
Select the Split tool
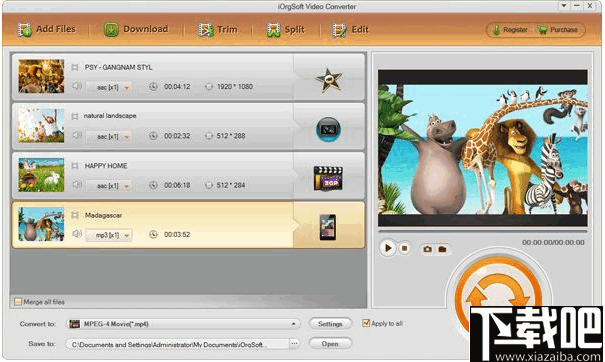[x=286, y=30]
